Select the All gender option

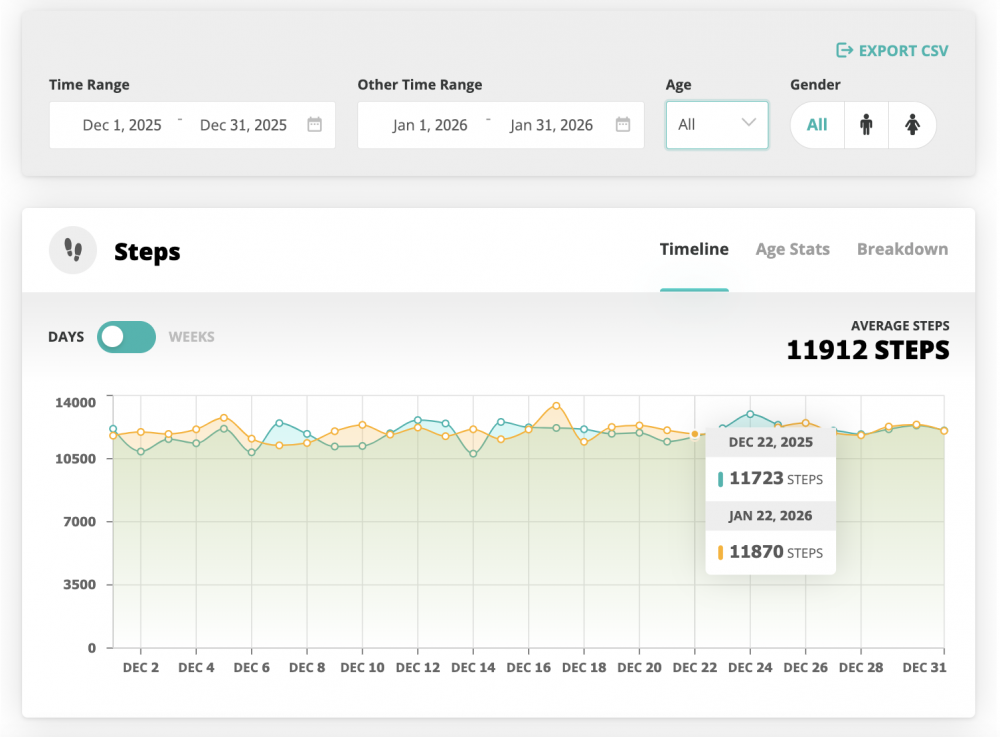(x=817, y=125)
